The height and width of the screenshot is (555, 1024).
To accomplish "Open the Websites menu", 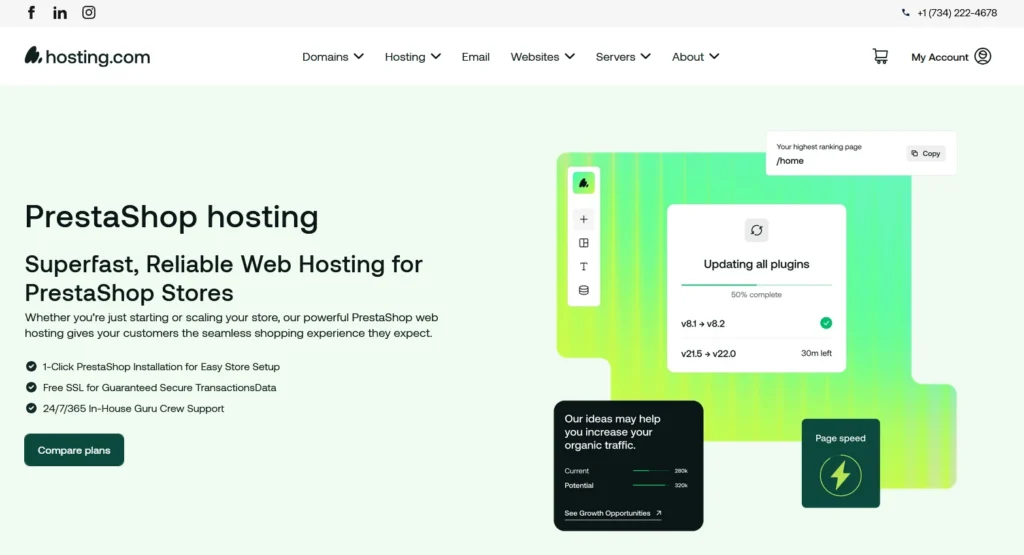I will [x=534, y=57].
